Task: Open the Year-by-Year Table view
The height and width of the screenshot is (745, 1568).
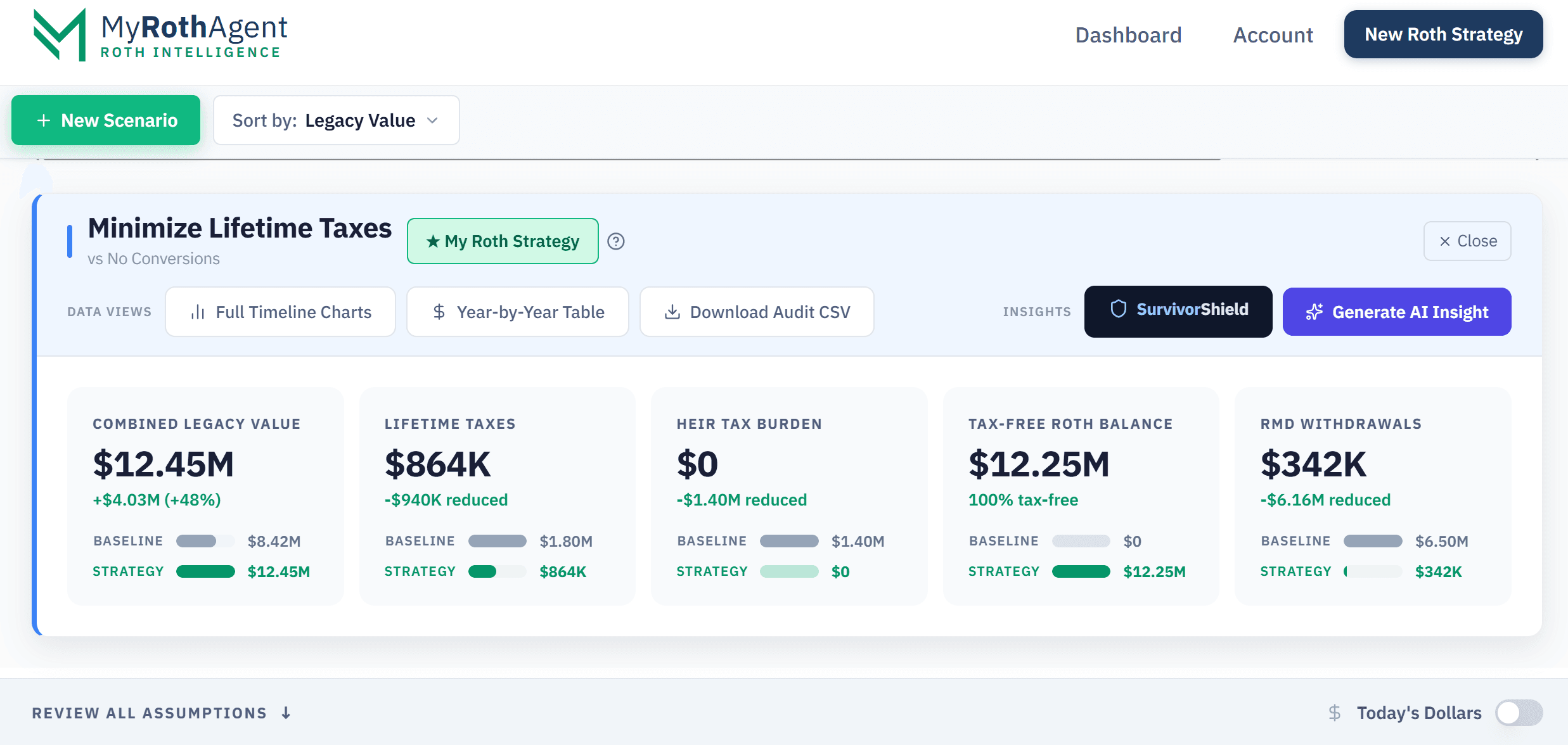Action: 518,312
